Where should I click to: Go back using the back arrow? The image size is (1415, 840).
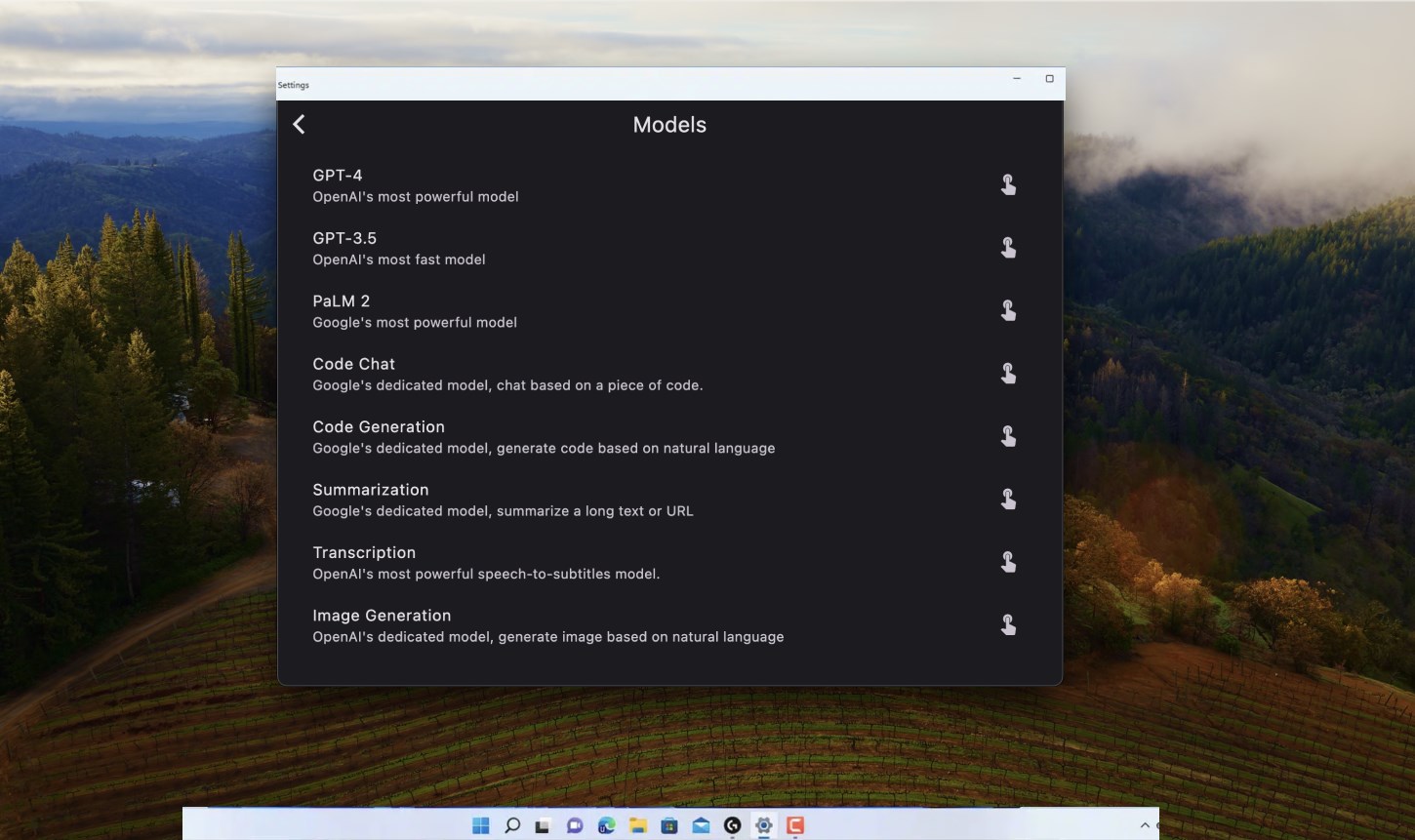point(299,125)
